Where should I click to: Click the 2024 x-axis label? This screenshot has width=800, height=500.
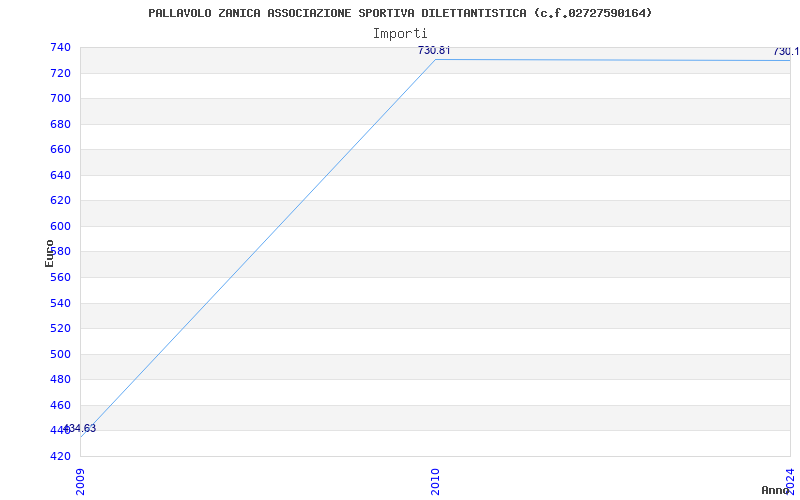pyautogui.click(x=790, y=481)
